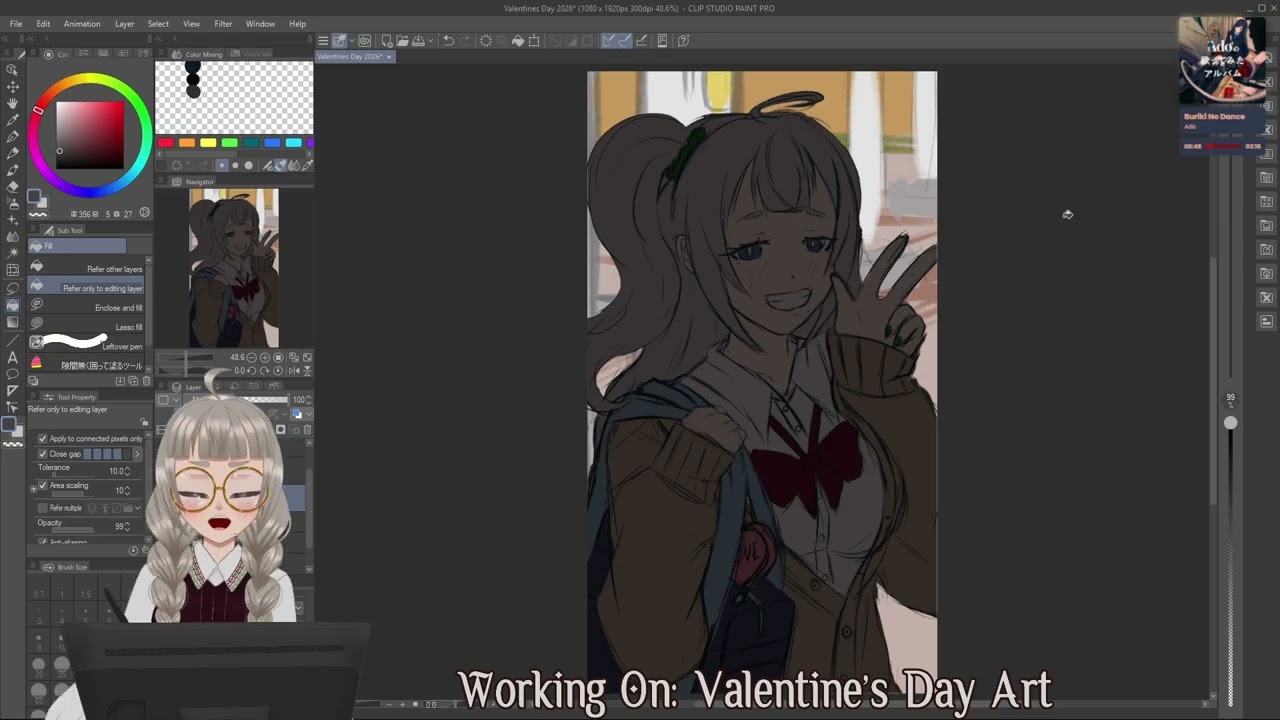This screenshot has width=1280, height=720.
Task: Click zoom-out minus in Navigator panel
Action: (x=251, y=357)
